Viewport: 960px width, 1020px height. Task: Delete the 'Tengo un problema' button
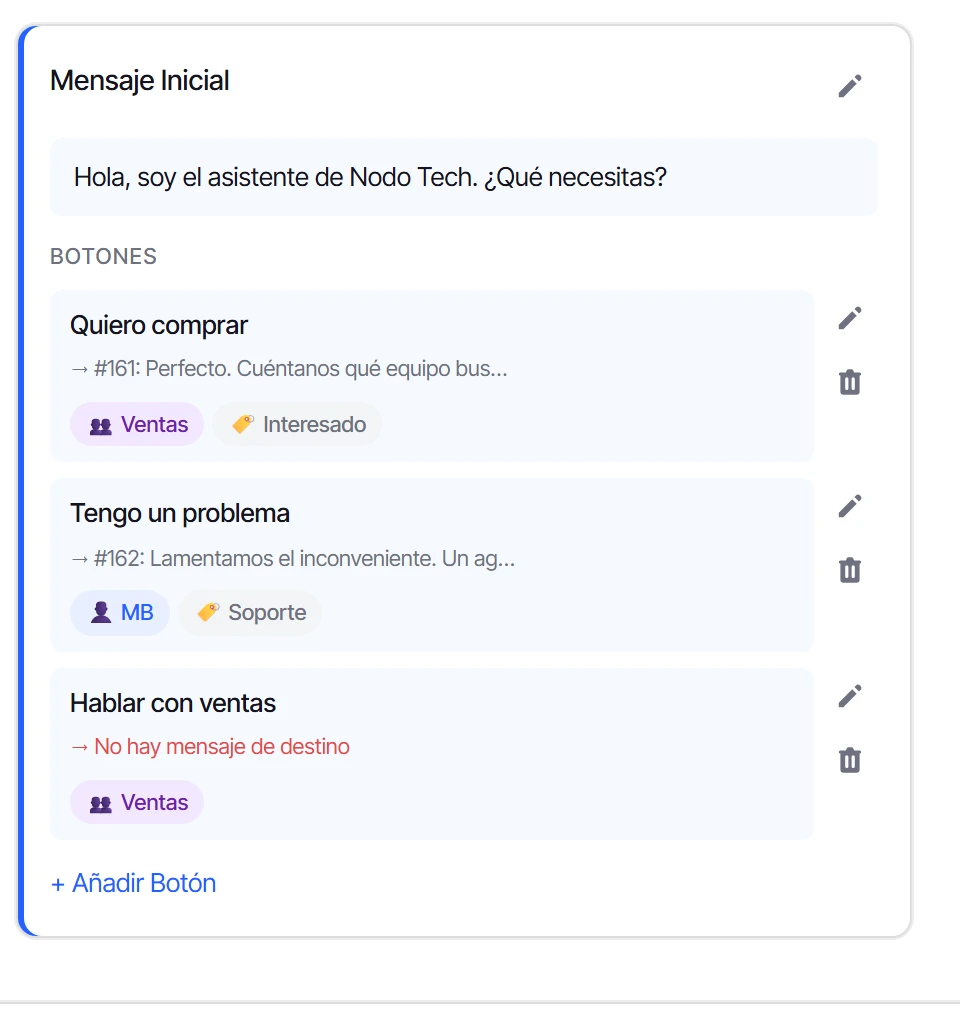(x=849, y=570)
